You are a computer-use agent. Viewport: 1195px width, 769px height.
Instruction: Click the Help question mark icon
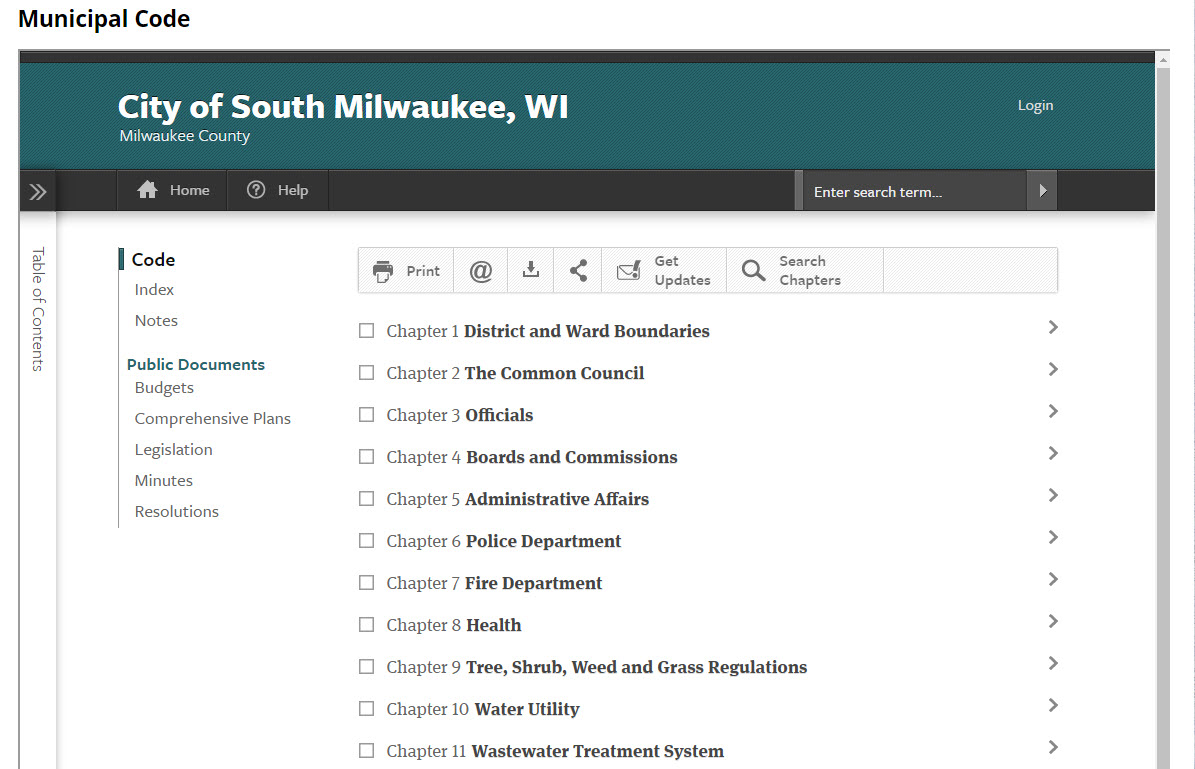point(256,190)
